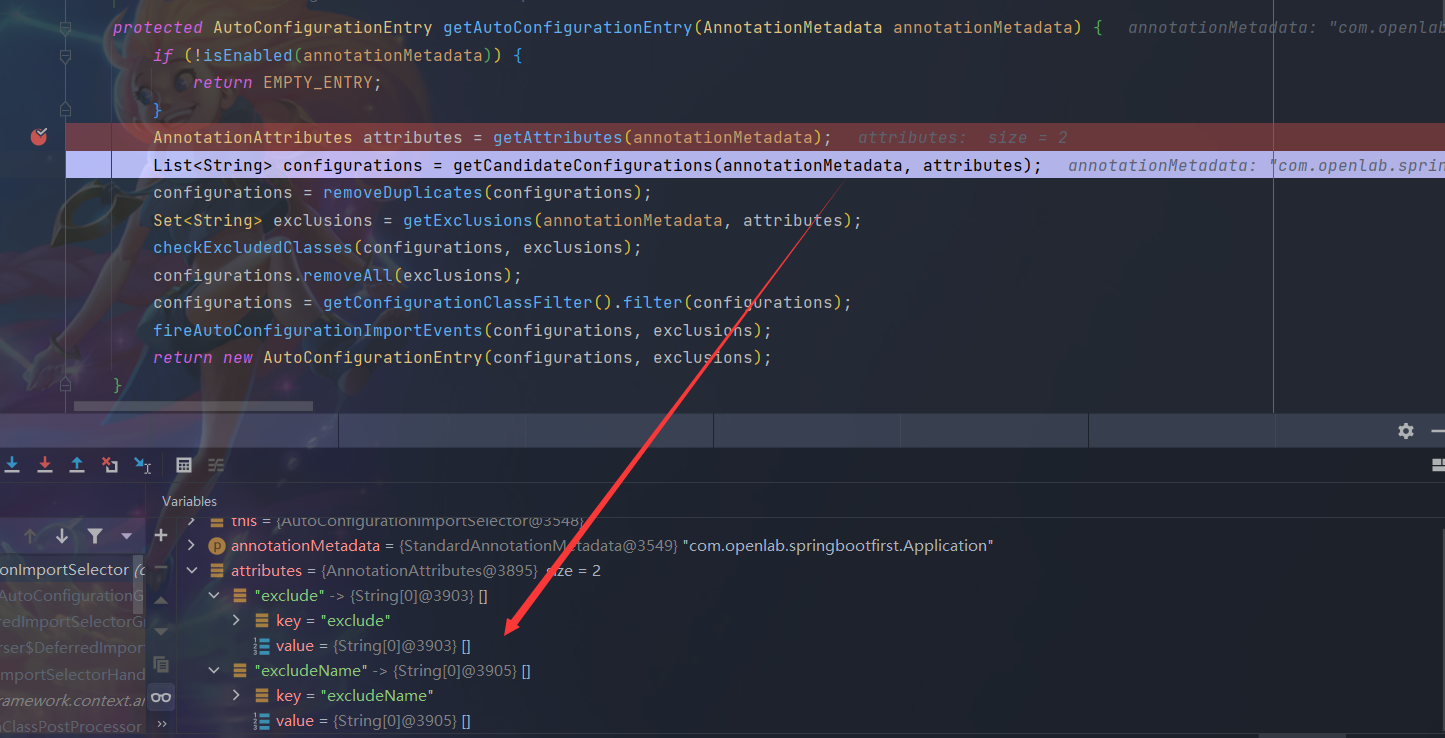Screen dimensions: 1445x738
Task: Expand the this variable node
Action: pos(192,521)
